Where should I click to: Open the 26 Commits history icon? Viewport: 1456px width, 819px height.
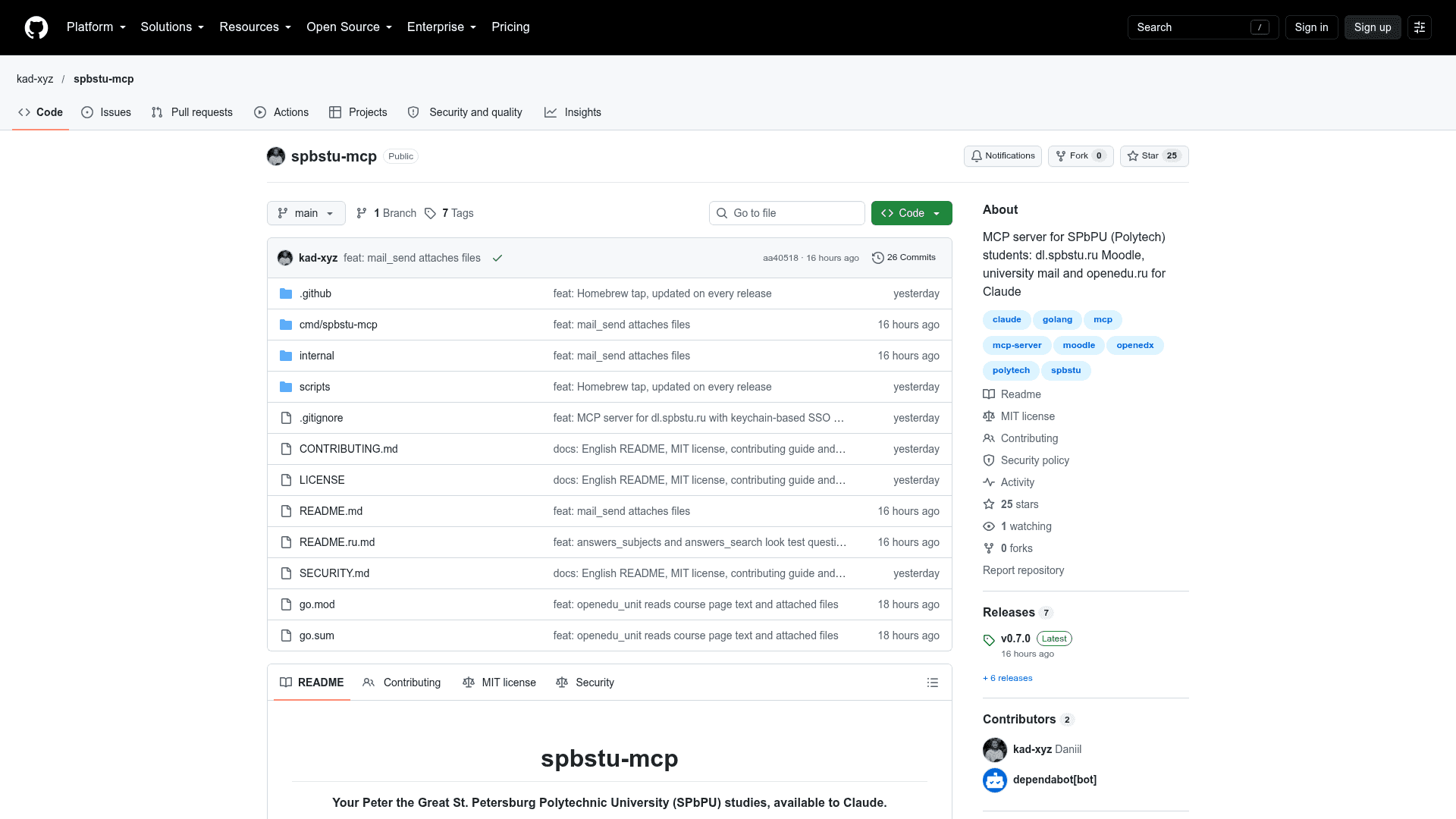pos(877,258)
